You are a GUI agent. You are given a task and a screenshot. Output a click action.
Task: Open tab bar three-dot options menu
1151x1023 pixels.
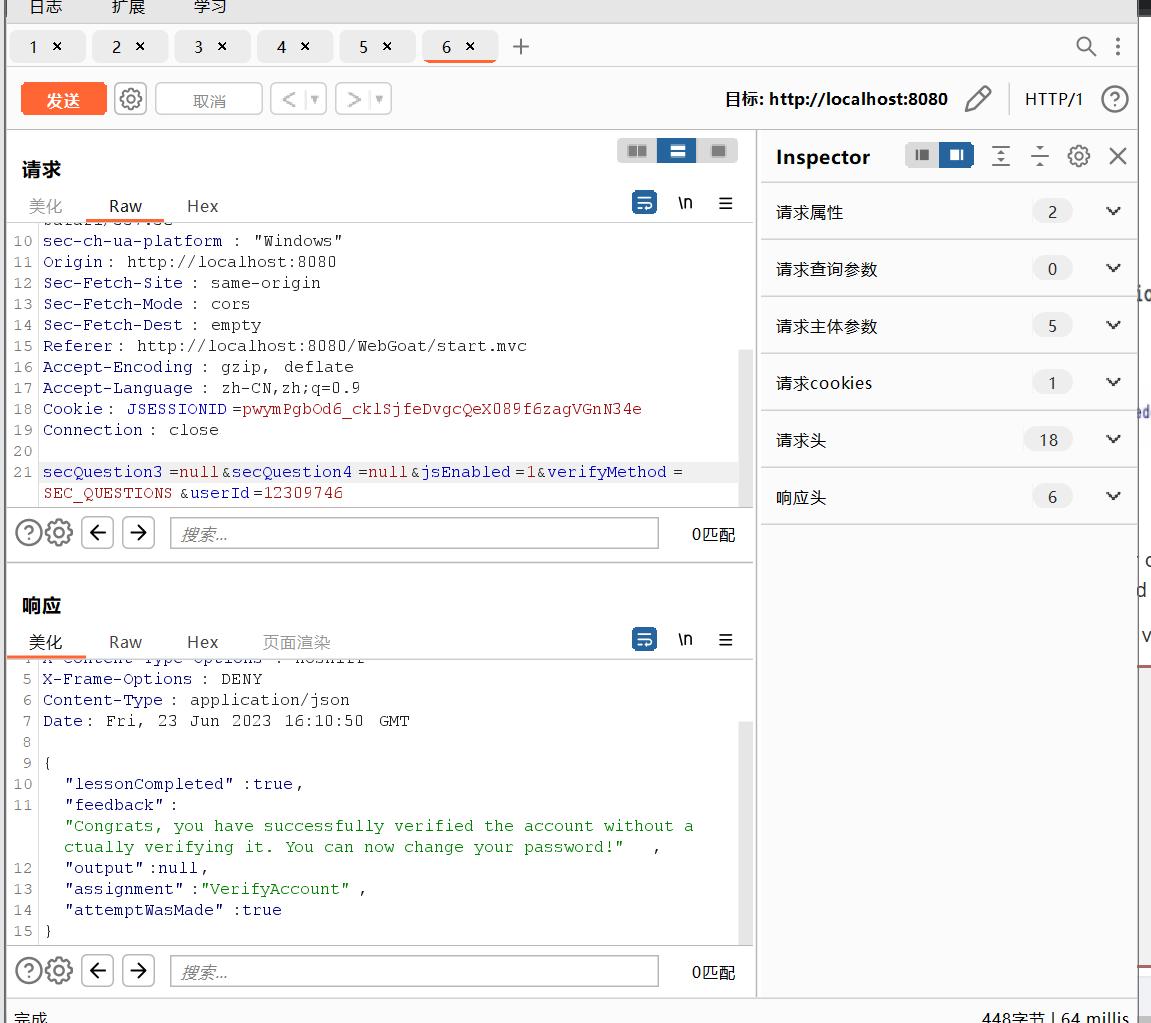pos(1117,46)
